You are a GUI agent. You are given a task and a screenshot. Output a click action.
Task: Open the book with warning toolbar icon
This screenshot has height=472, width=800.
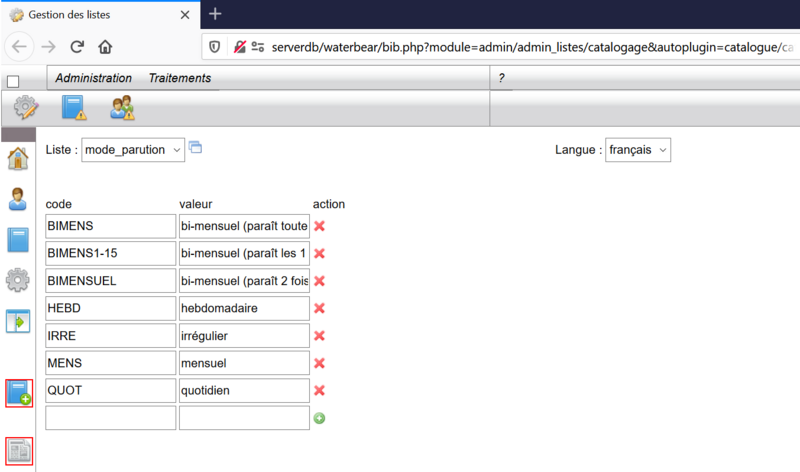[x=74, y=108]
